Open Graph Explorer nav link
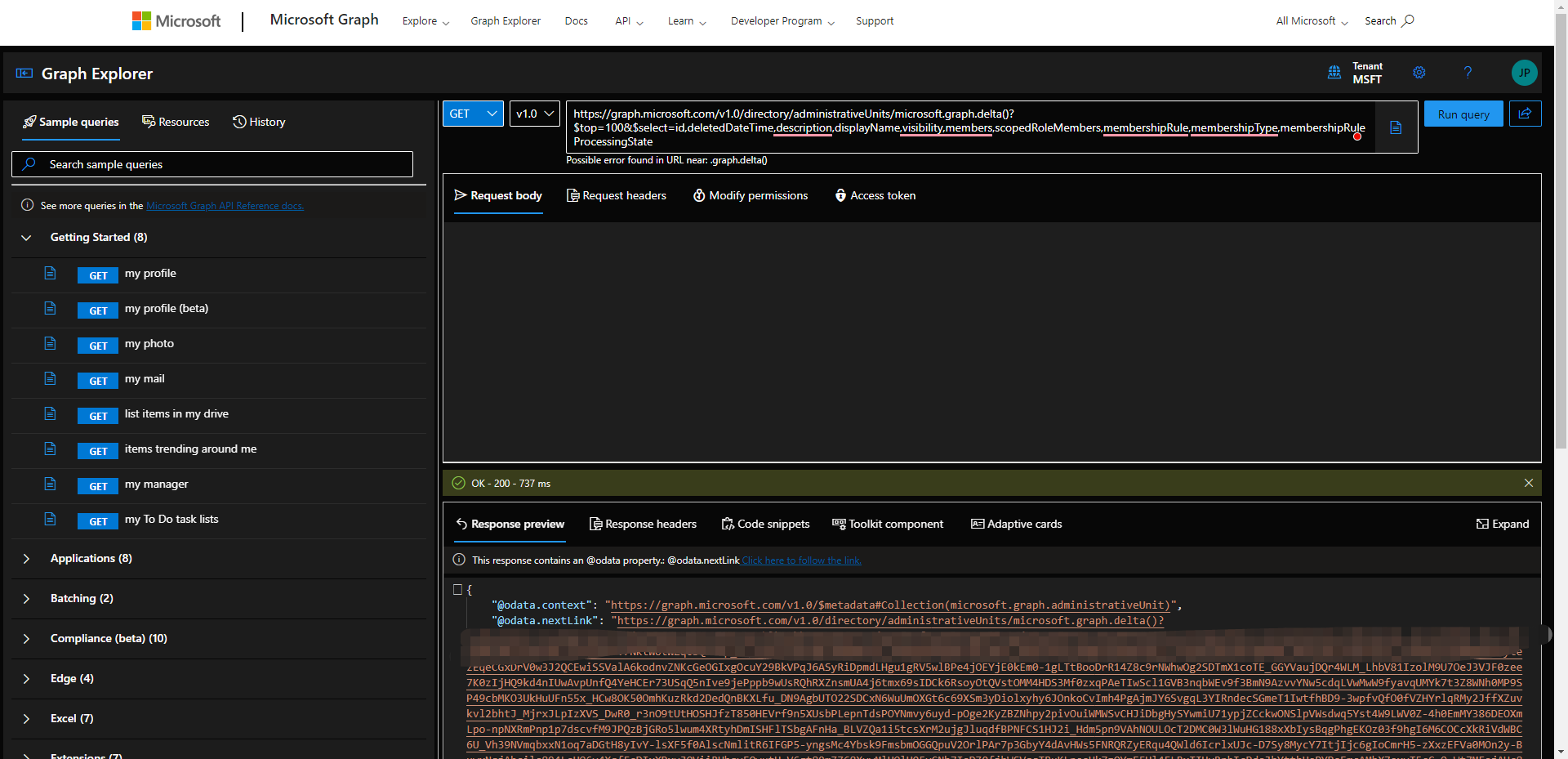The width and height of the screenshot is (1568, 759). pos(506,21)
